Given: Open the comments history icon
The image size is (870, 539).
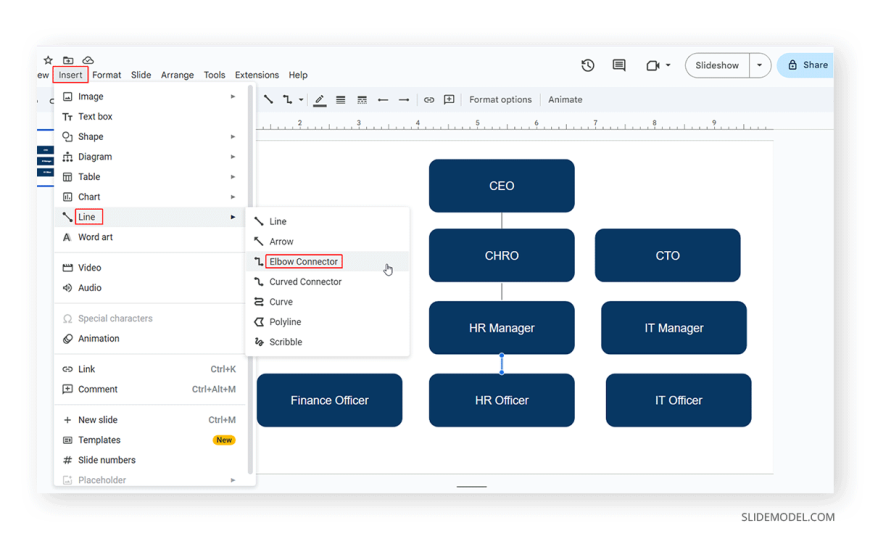Looking at the screenshot, I should (619, 66).
